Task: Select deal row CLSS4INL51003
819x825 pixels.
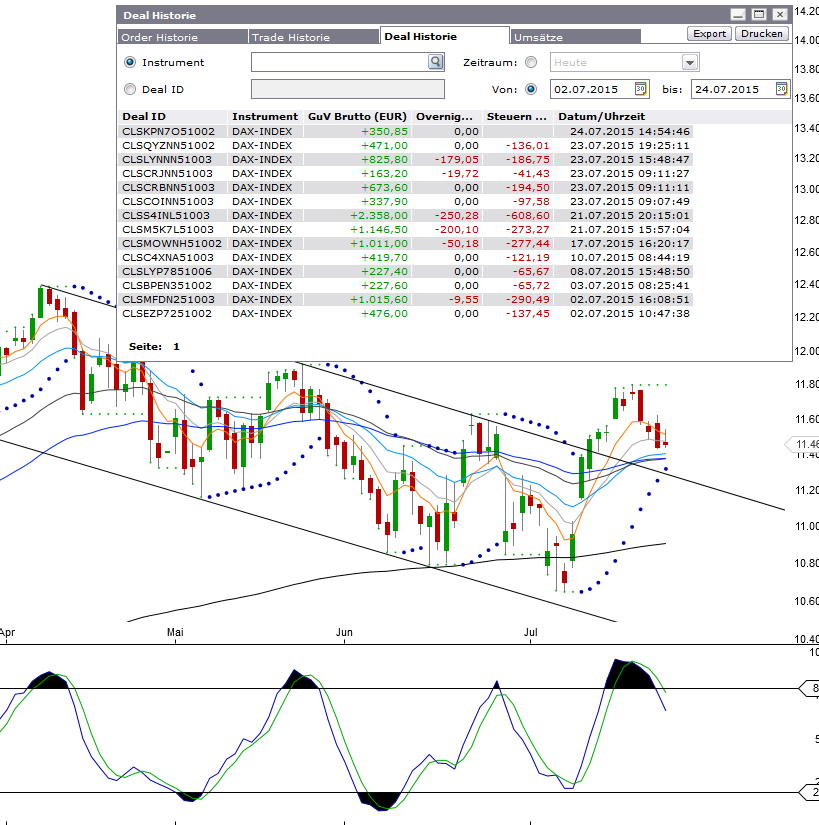Action: pos(167,215)
